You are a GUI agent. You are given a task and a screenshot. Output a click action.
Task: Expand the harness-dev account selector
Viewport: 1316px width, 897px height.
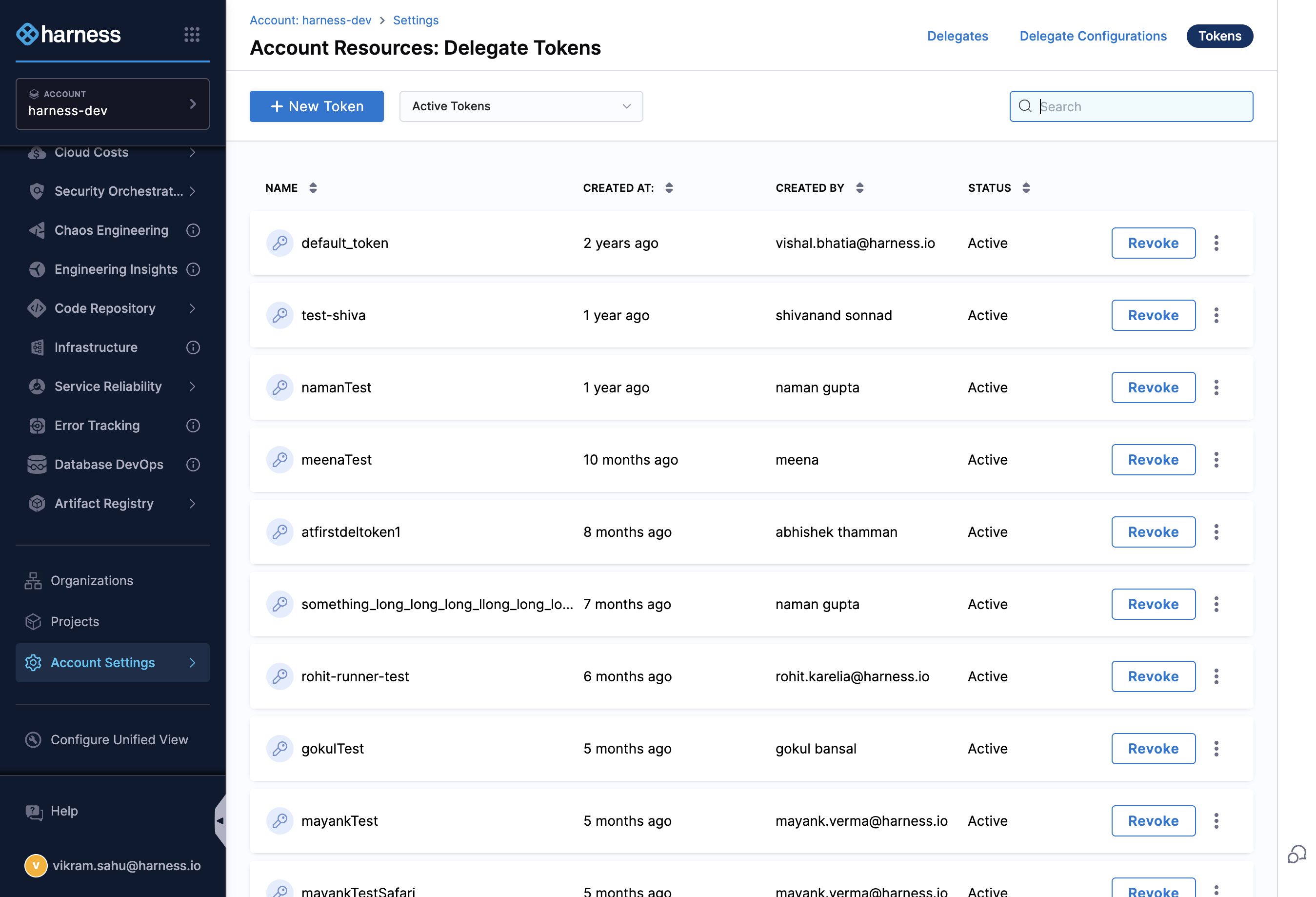click(113, 103)
